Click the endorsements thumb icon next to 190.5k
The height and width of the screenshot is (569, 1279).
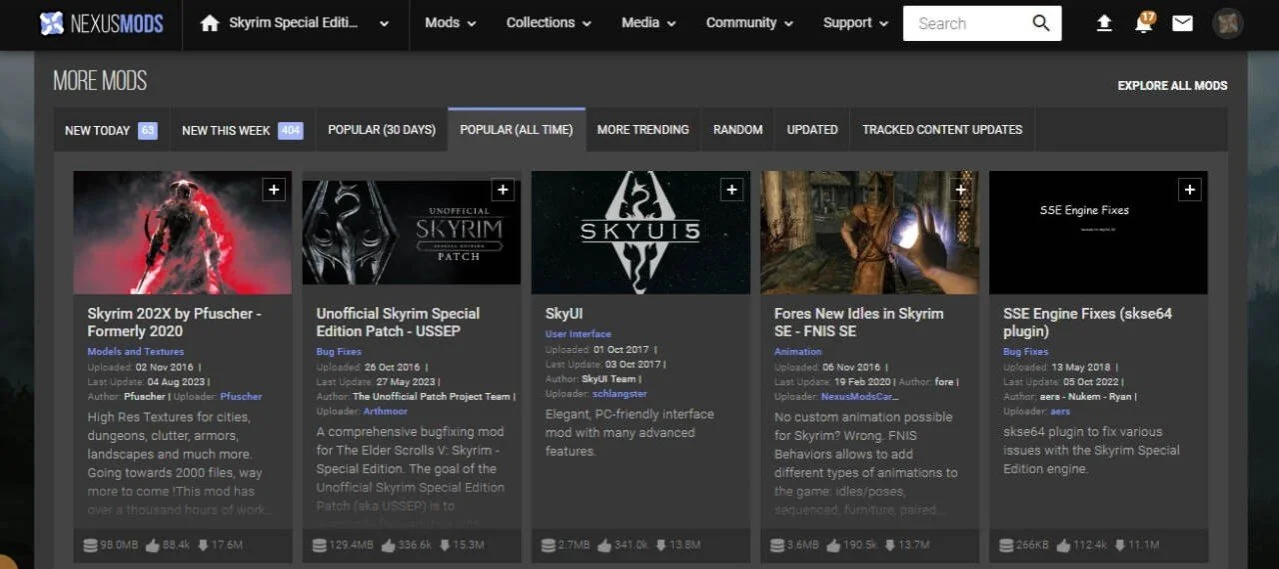click(x=834, y=545)
